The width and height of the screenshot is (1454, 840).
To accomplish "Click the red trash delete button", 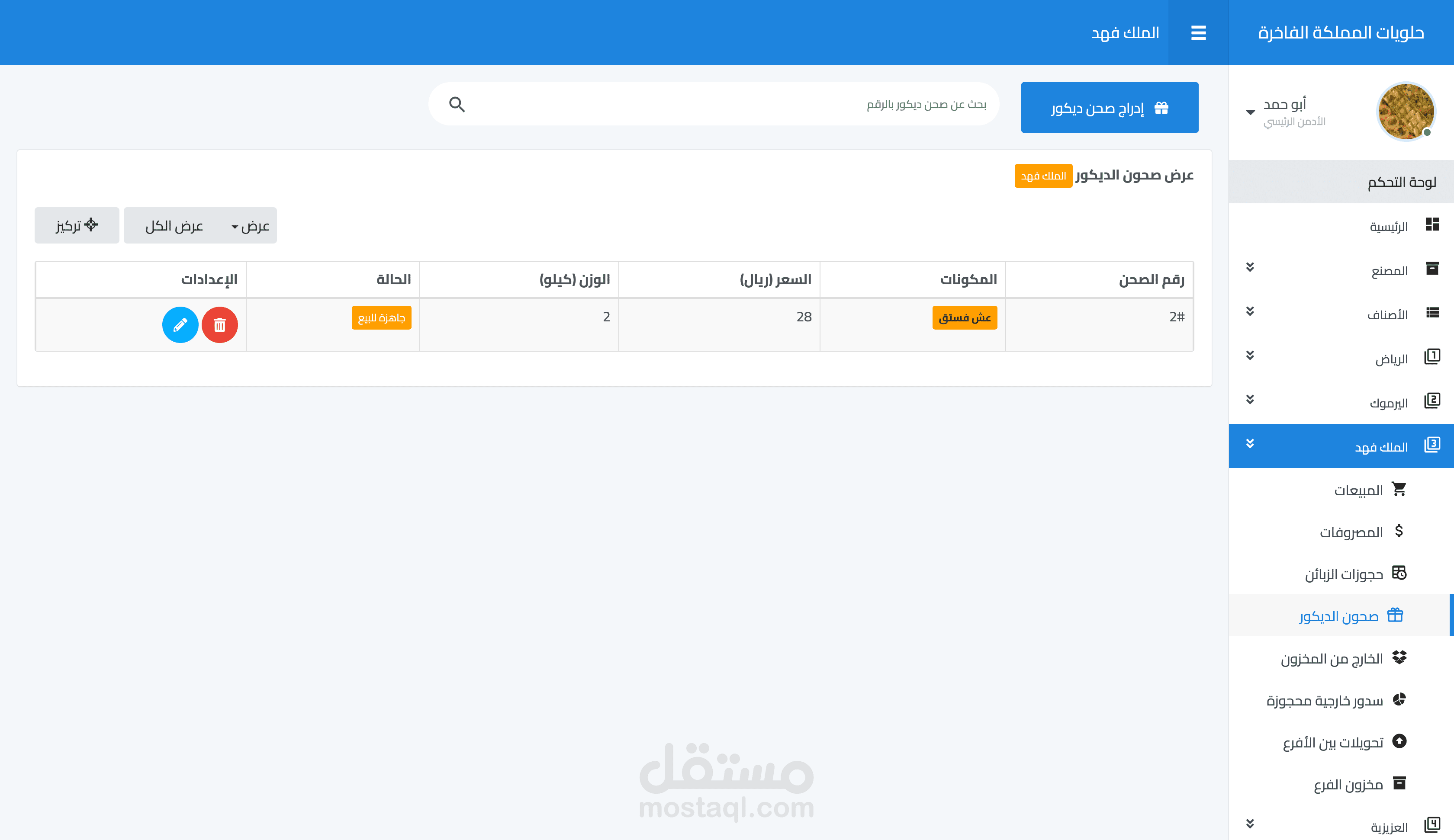I will point(219,325).
